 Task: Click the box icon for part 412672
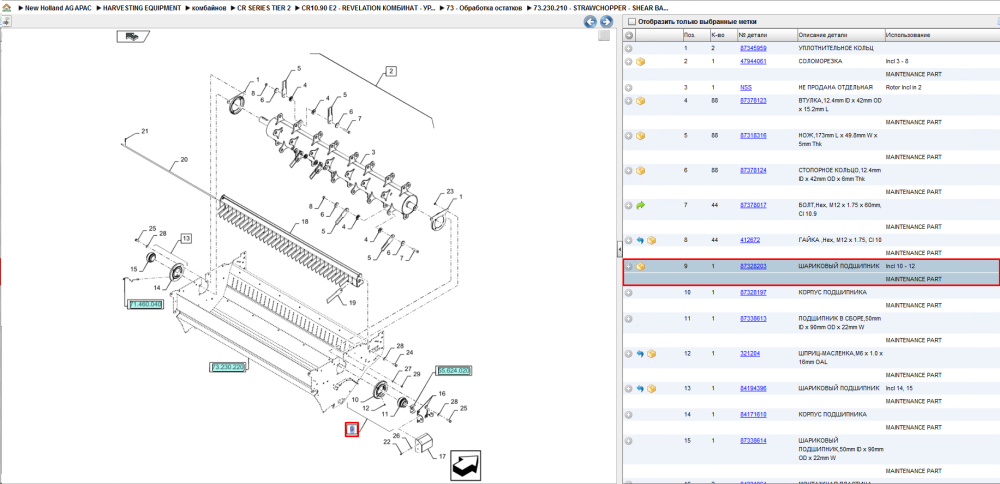coord(651,240)
